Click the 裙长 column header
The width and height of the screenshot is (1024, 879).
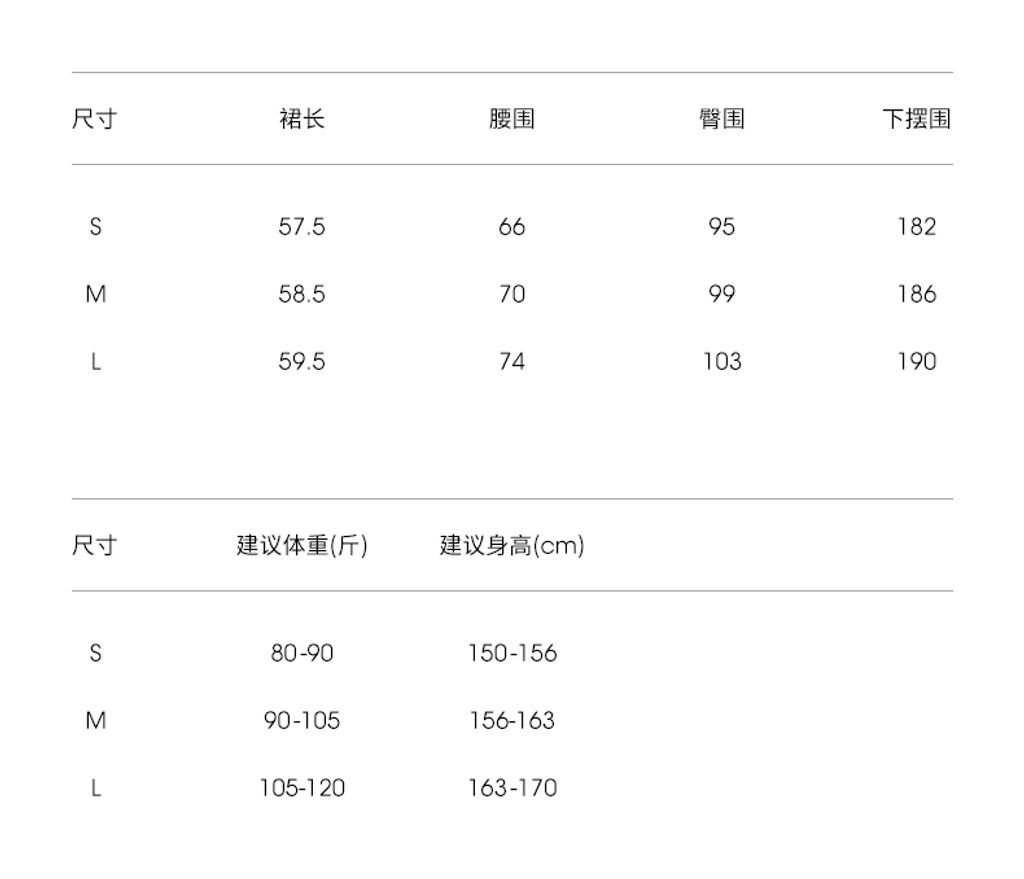click(302, 119)
